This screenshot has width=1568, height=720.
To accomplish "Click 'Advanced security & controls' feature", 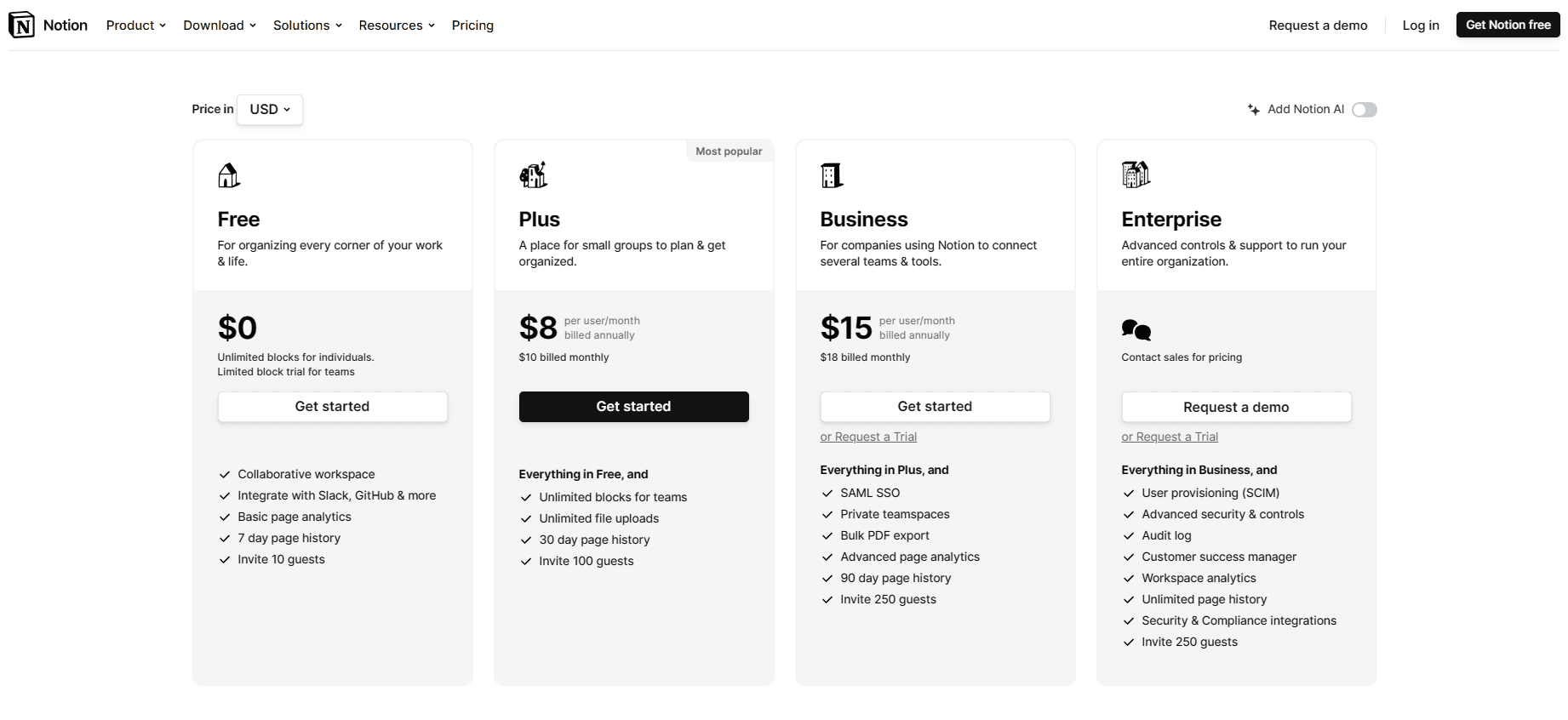I will point(1222,514).
